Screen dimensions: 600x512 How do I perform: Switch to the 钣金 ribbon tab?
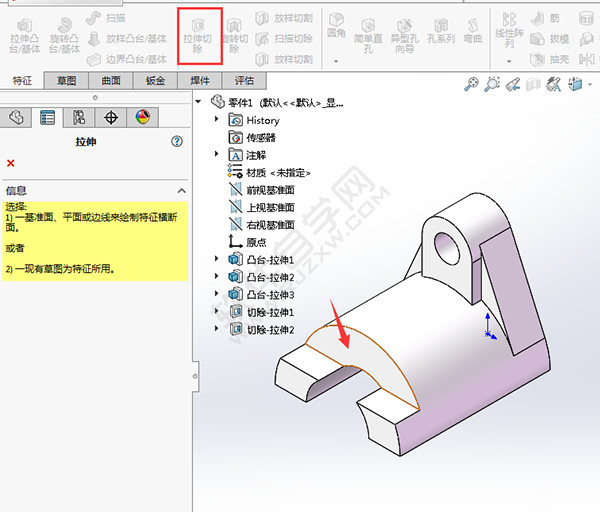(155, 81)
